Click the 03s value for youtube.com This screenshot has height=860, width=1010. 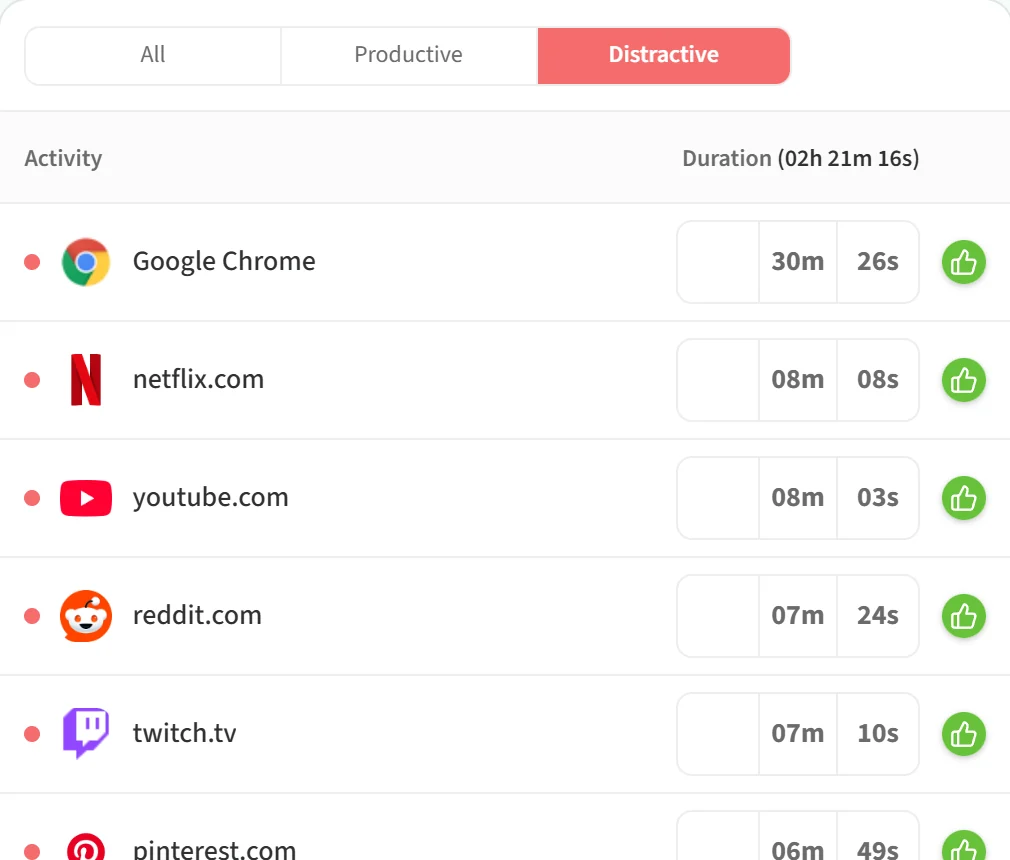[878, 497]
